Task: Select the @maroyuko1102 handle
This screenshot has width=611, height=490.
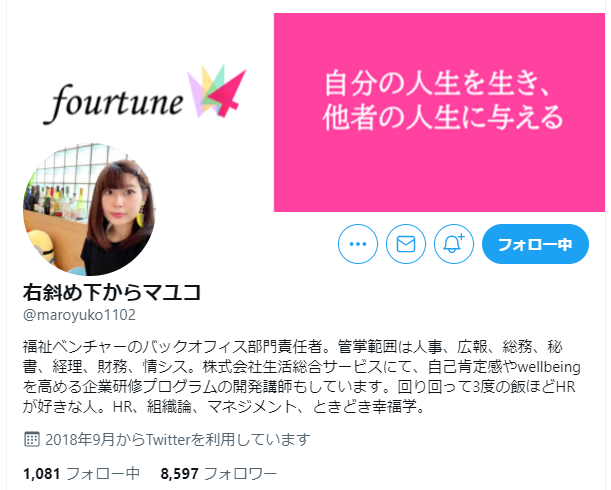Action: [79, 315]
